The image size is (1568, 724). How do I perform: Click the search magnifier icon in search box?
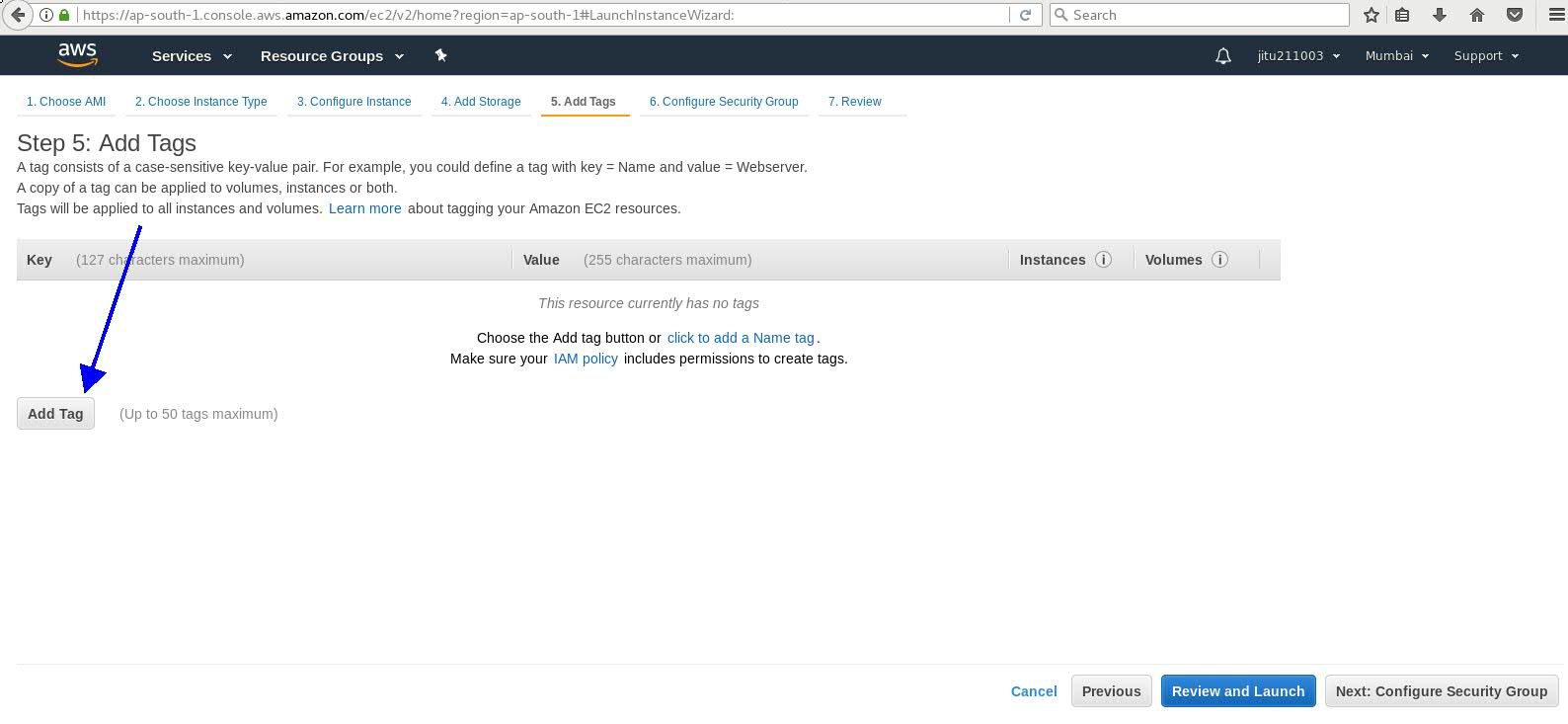(1061, 15)
